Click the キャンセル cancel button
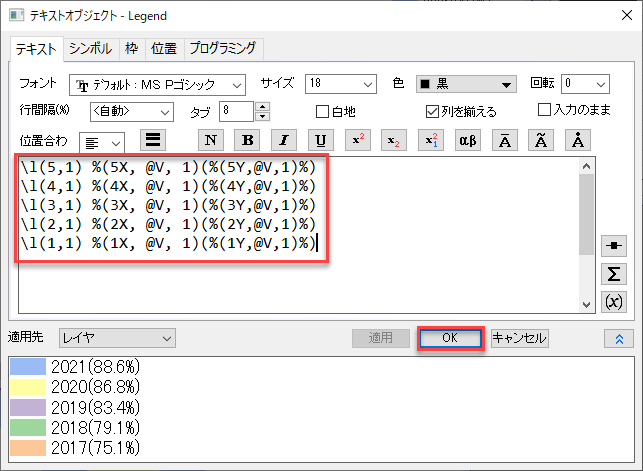The height and width of the screenshot is (471, 643). pos(520,338)
